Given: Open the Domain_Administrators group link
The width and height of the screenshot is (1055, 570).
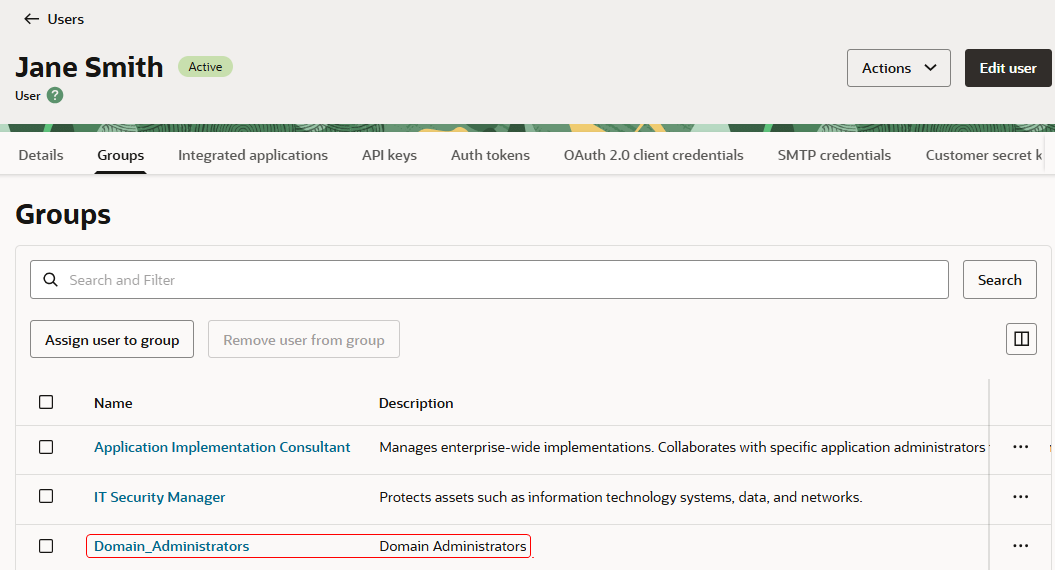Looking at the screenshot, I should pyautogui.click(x=171, y=546).
